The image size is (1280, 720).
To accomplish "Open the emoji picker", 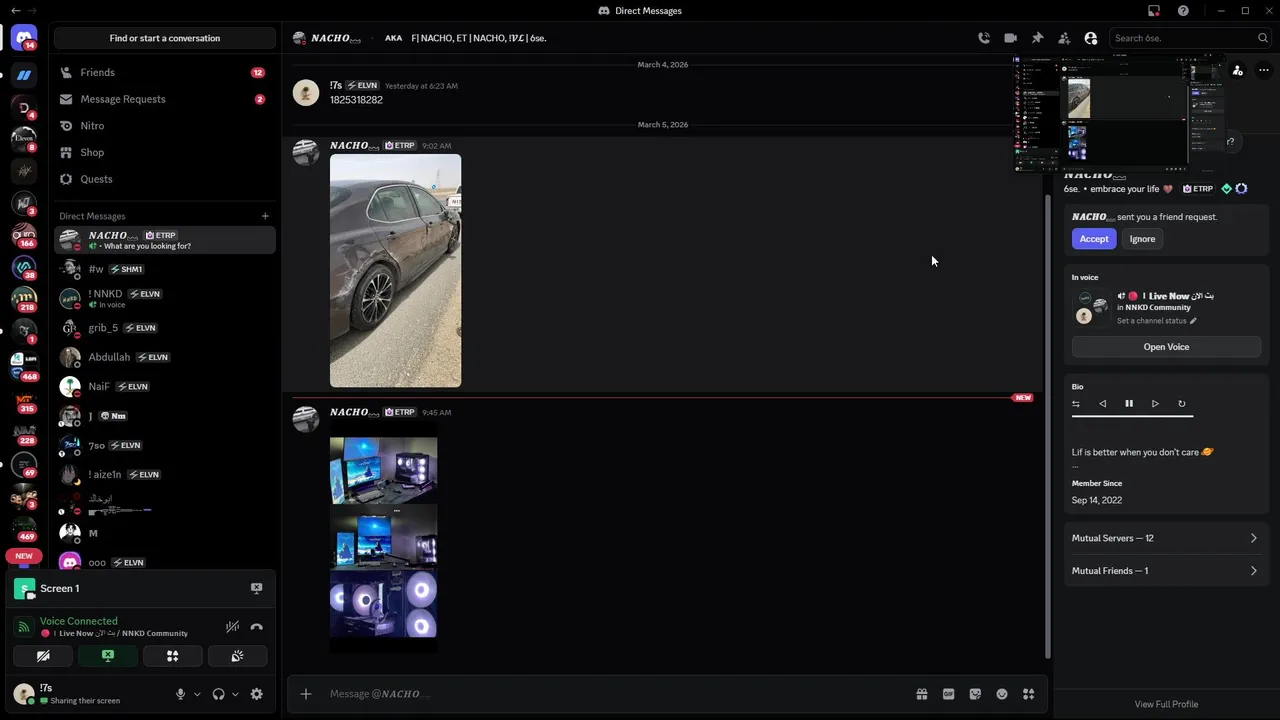I will [x=1002, y=694].
